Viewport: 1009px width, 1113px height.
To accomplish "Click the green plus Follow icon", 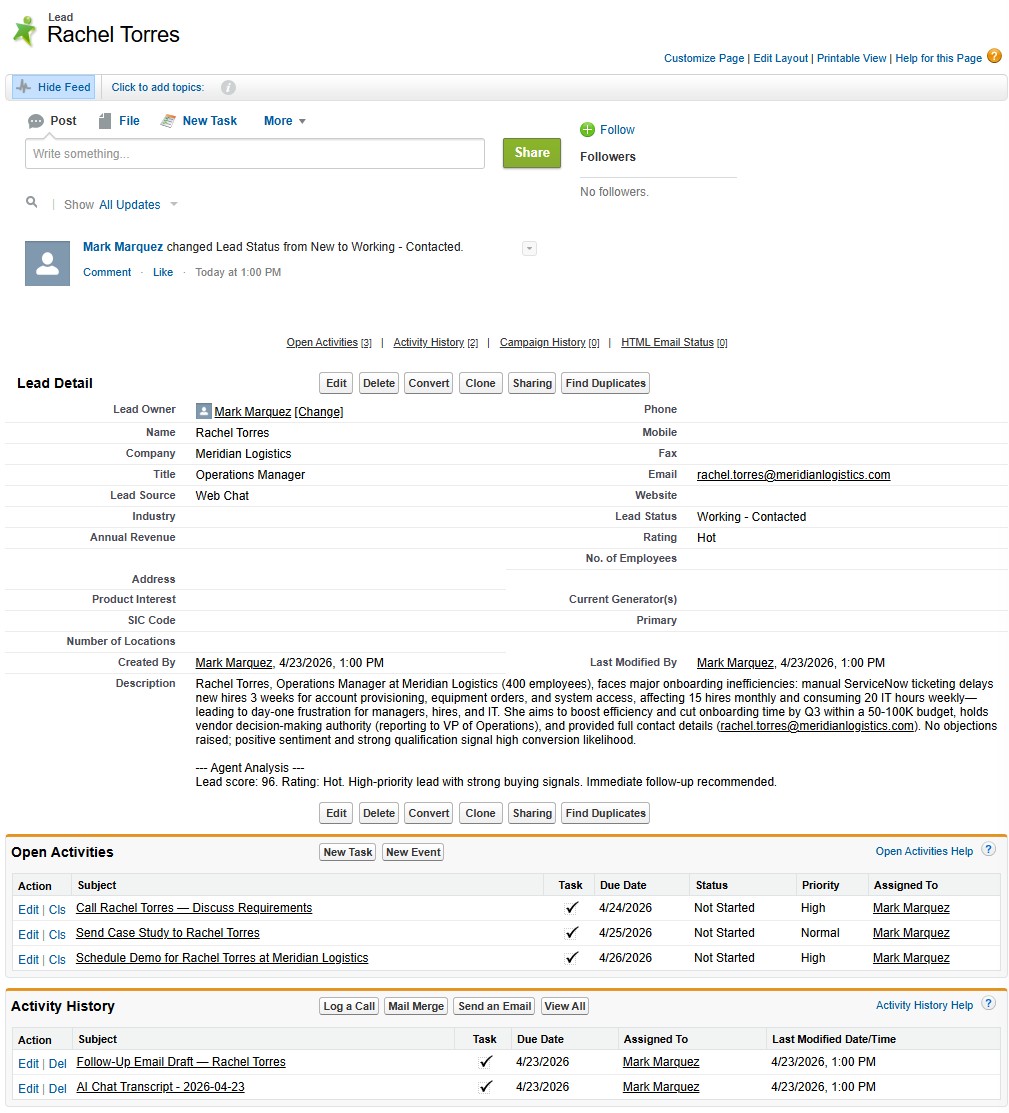I will pyautogui.click(x=588, y=129).
